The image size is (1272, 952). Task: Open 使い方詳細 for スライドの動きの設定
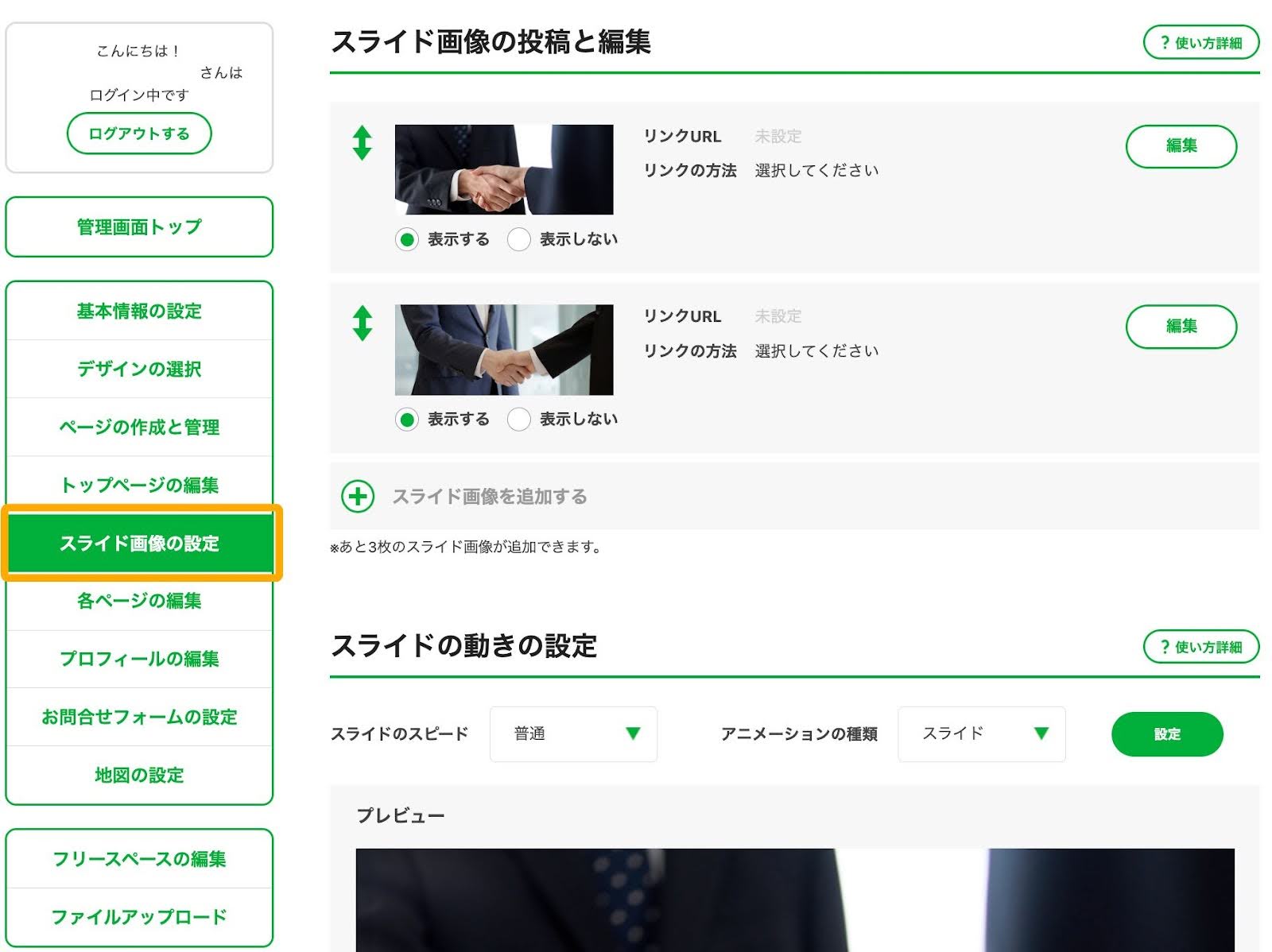point(1201,647)
